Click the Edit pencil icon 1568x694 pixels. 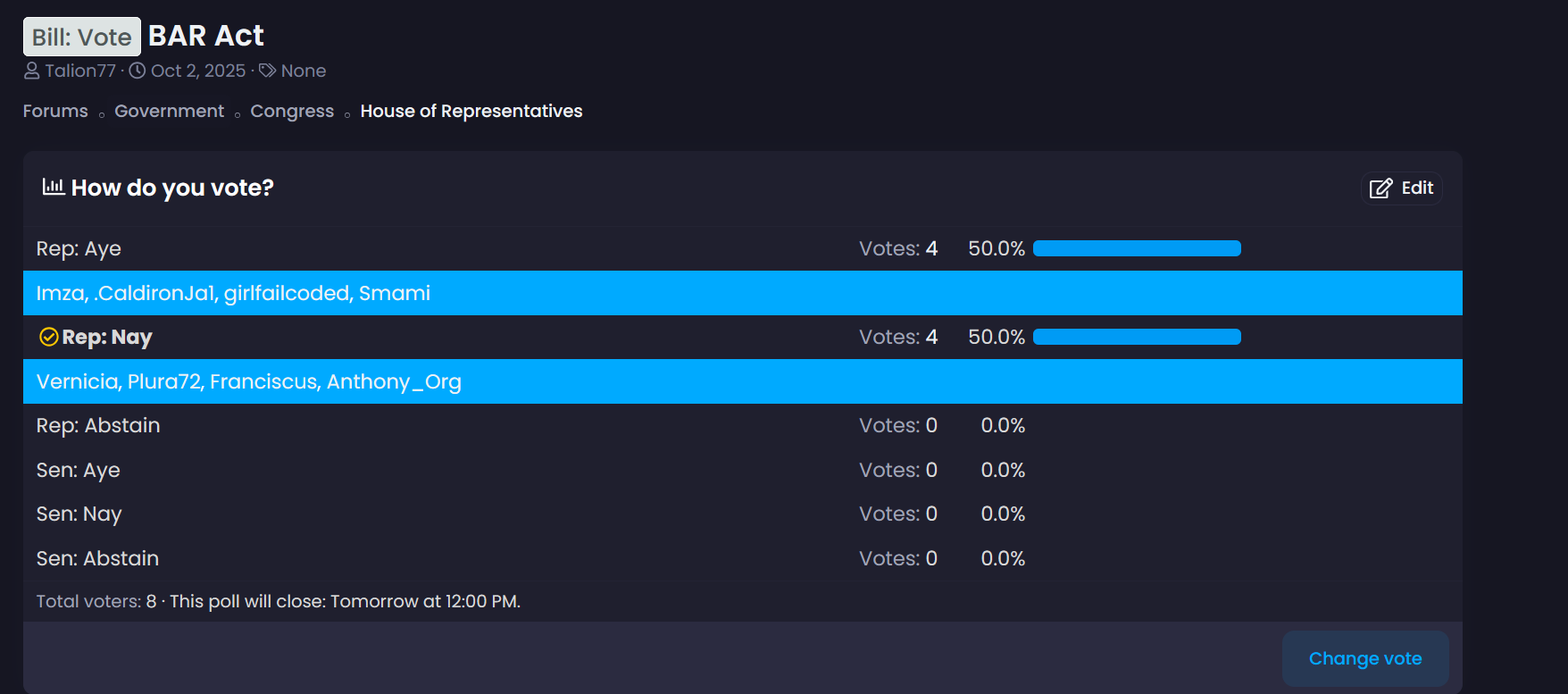(x=1380, y=188)
